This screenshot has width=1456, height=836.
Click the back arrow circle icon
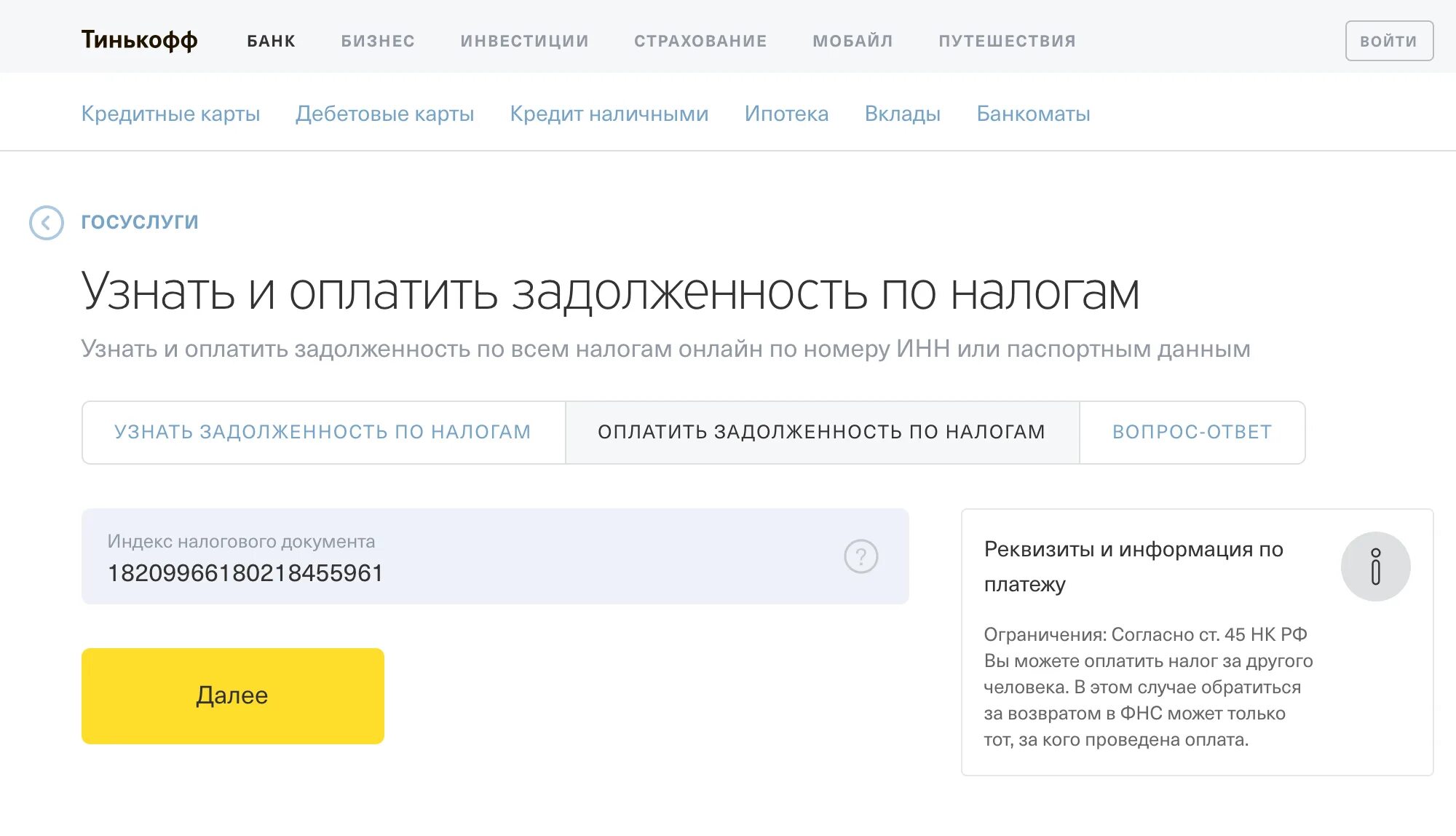tap(47, 223)
